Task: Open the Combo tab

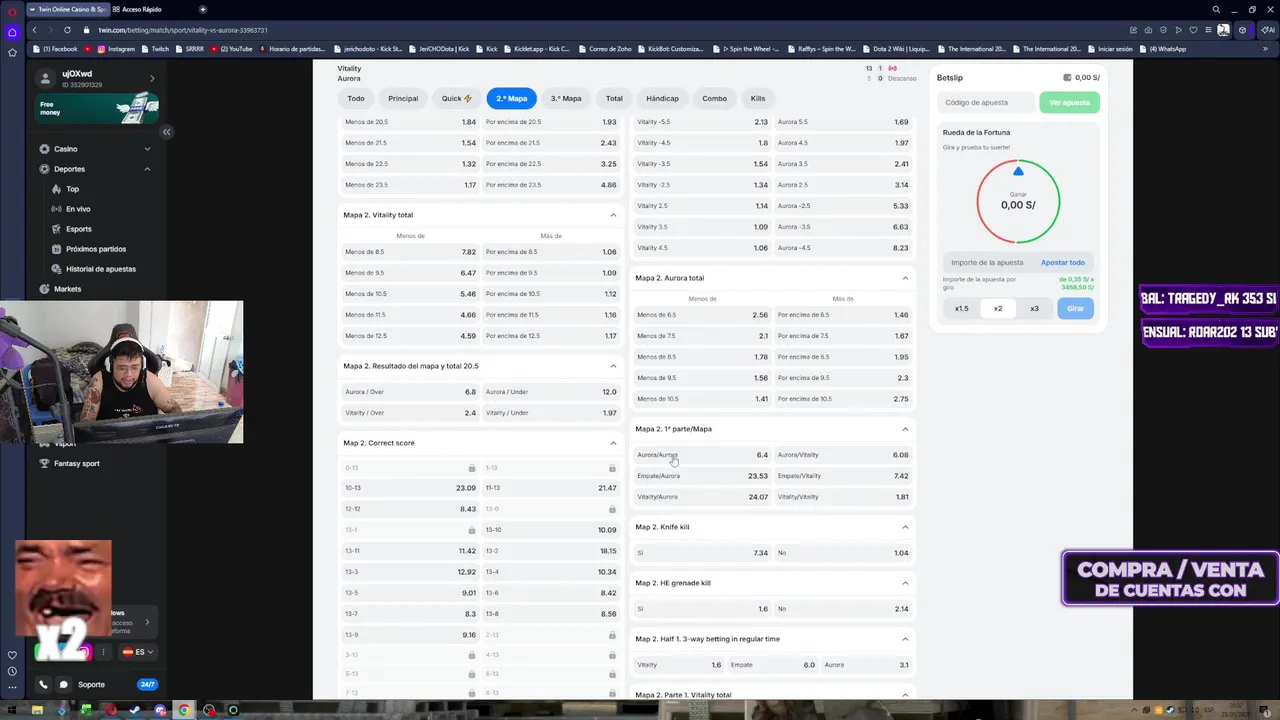Action: coord(714,98)
